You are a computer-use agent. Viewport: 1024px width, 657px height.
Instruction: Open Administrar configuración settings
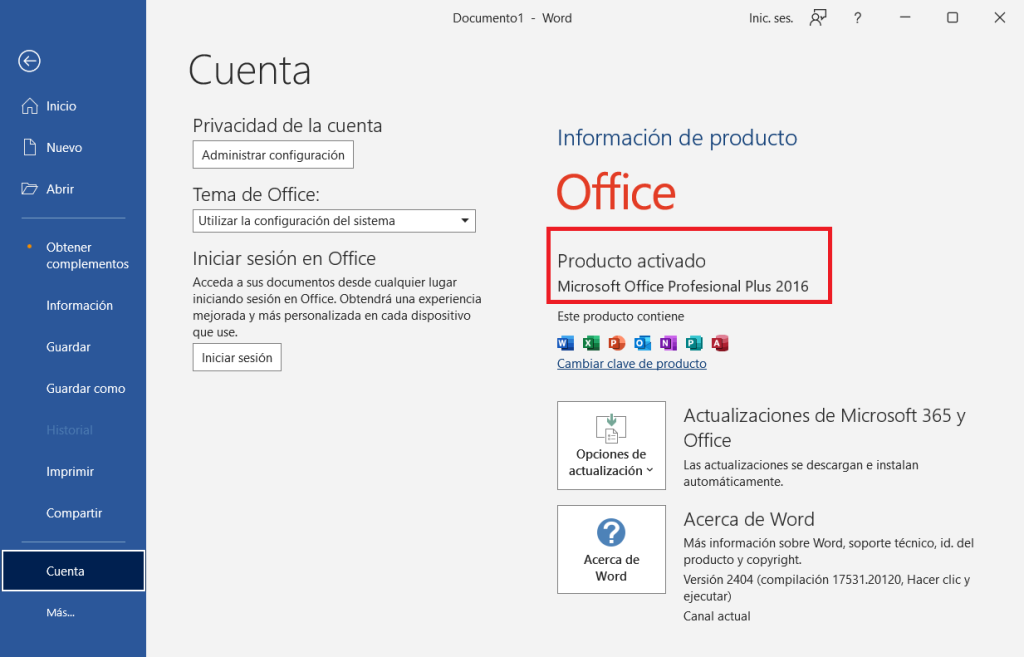click(272, 154)
